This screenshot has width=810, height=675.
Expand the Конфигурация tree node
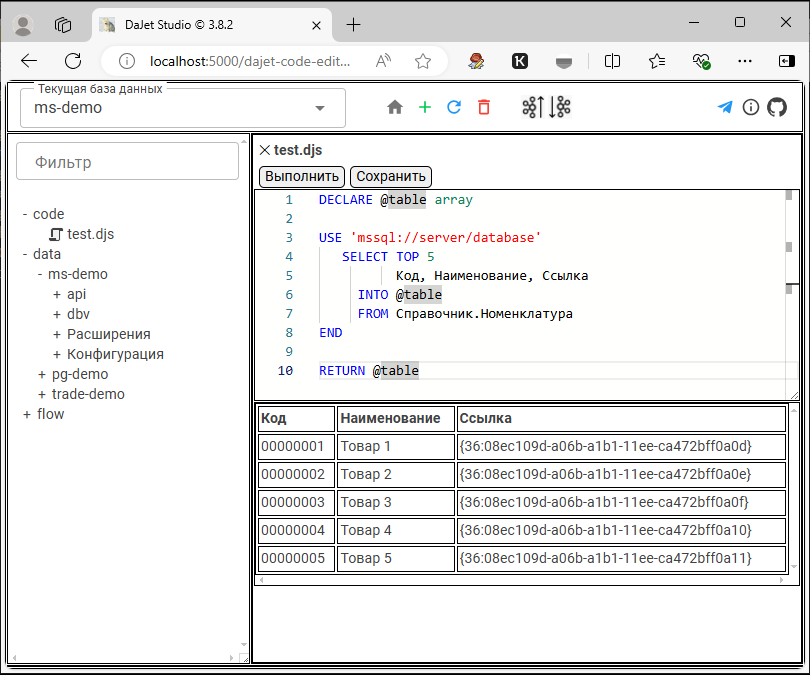coord(57,354)
